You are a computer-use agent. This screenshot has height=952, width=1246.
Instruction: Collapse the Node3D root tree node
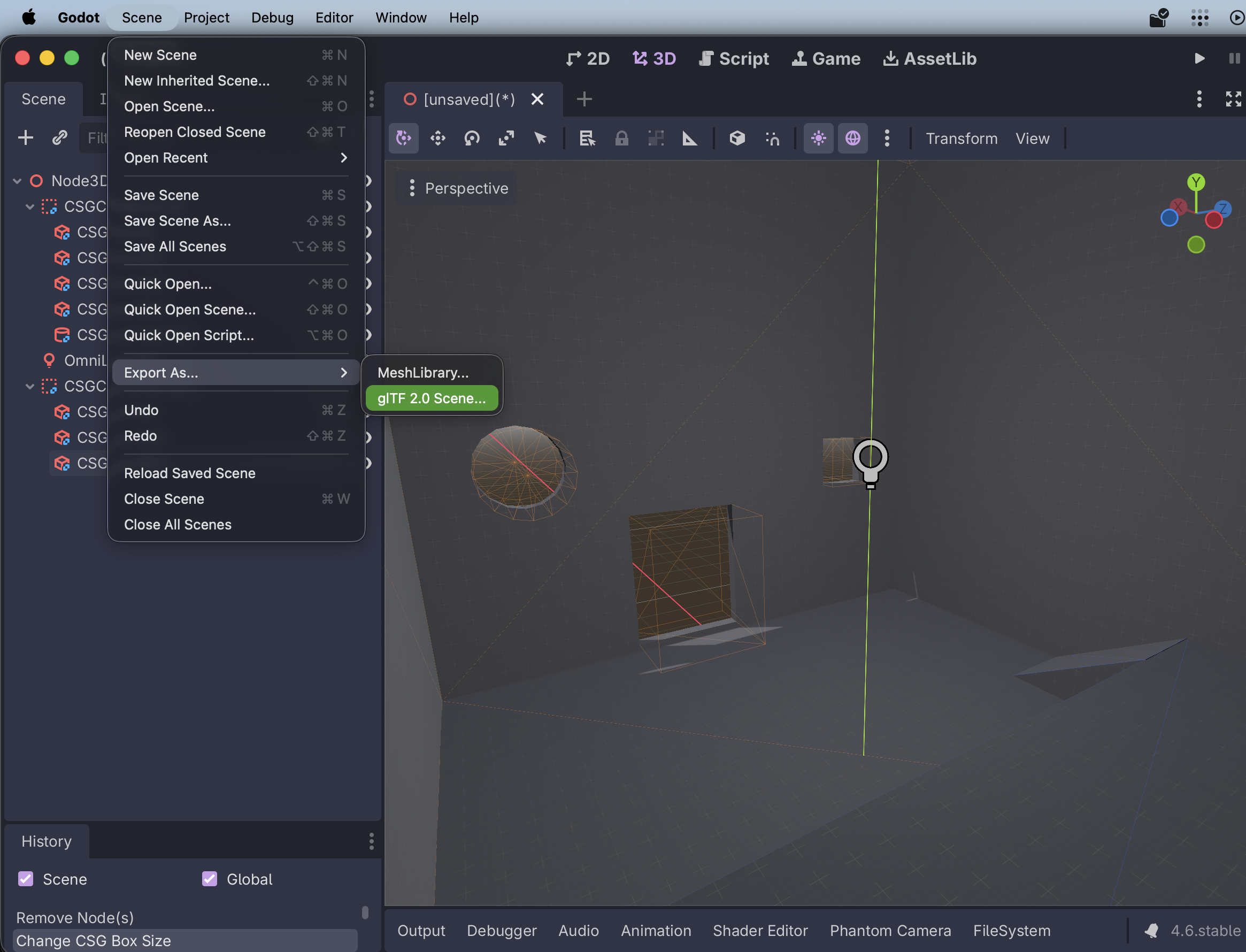click(17, 181)
